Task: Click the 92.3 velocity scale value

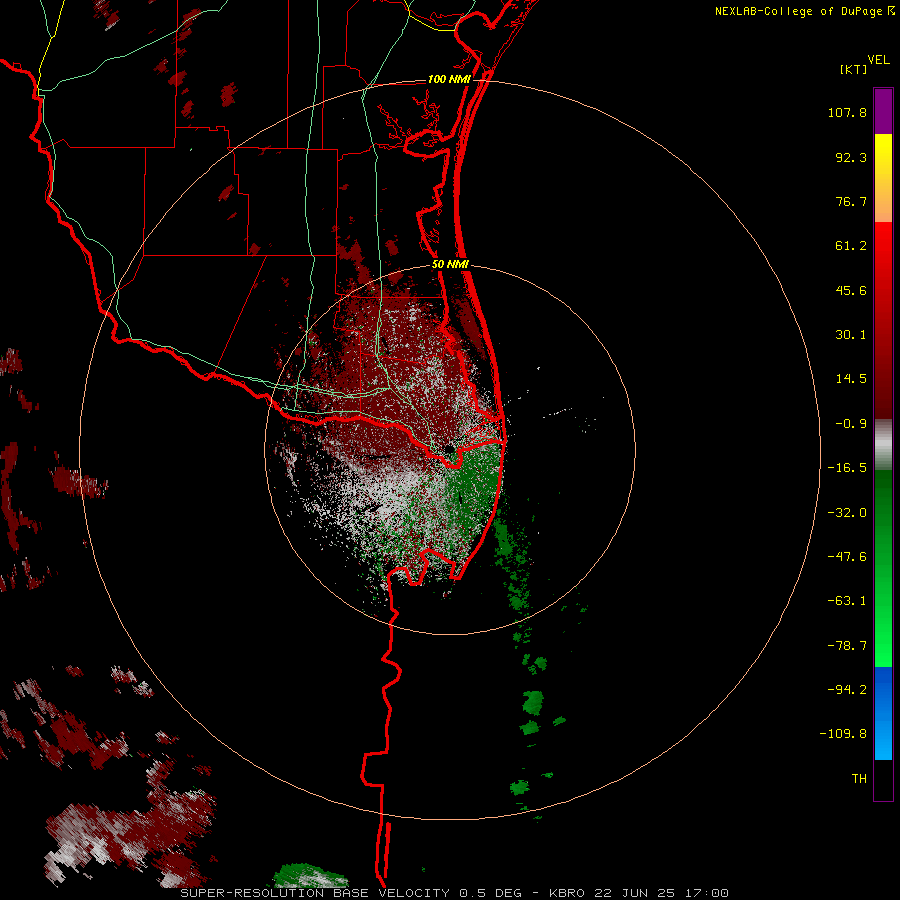Action: (x=851, y=157)
